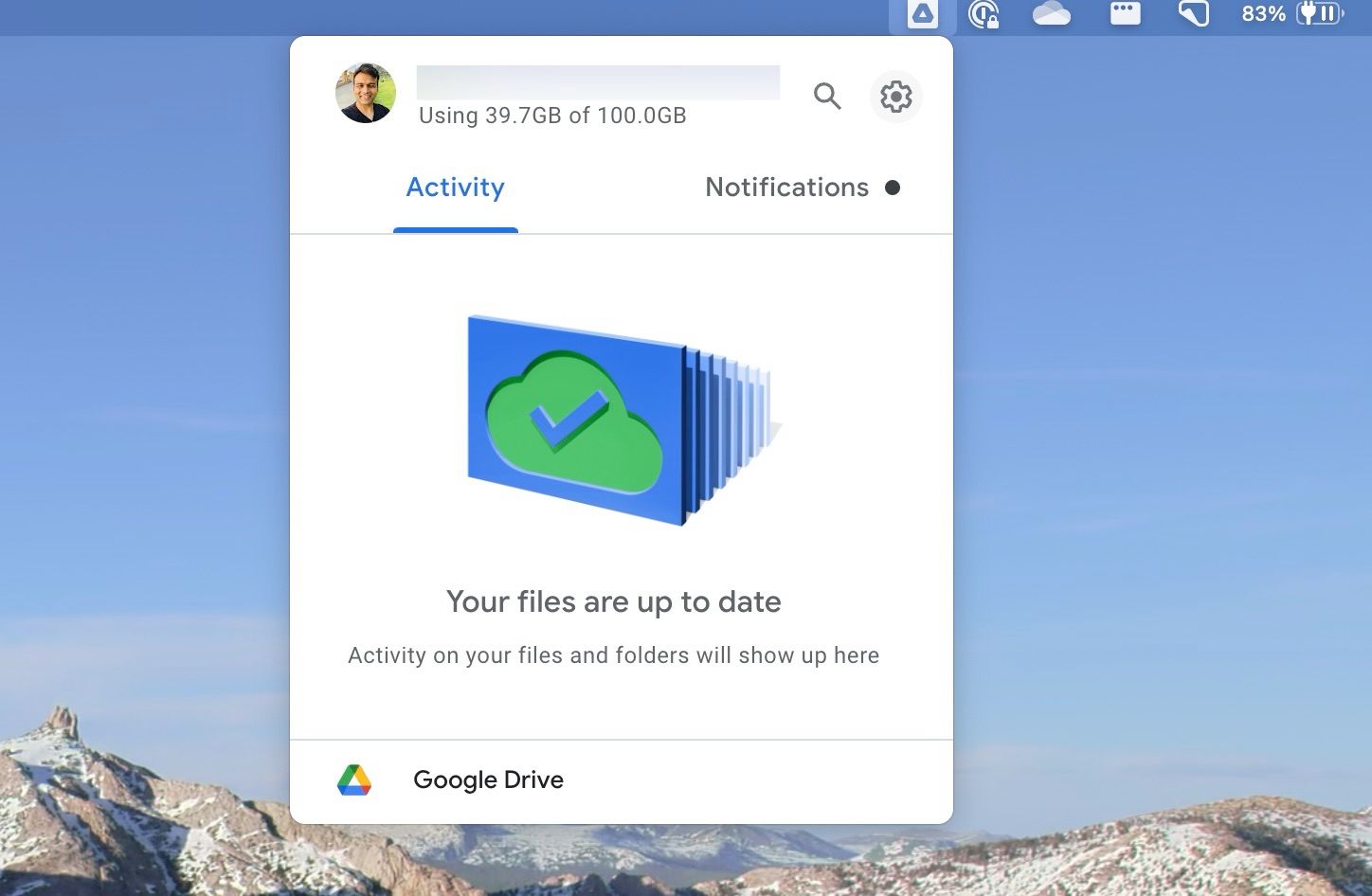Open the calendar-style menu bar icon
The image size is (1372, 896).
click(1125, 13)
